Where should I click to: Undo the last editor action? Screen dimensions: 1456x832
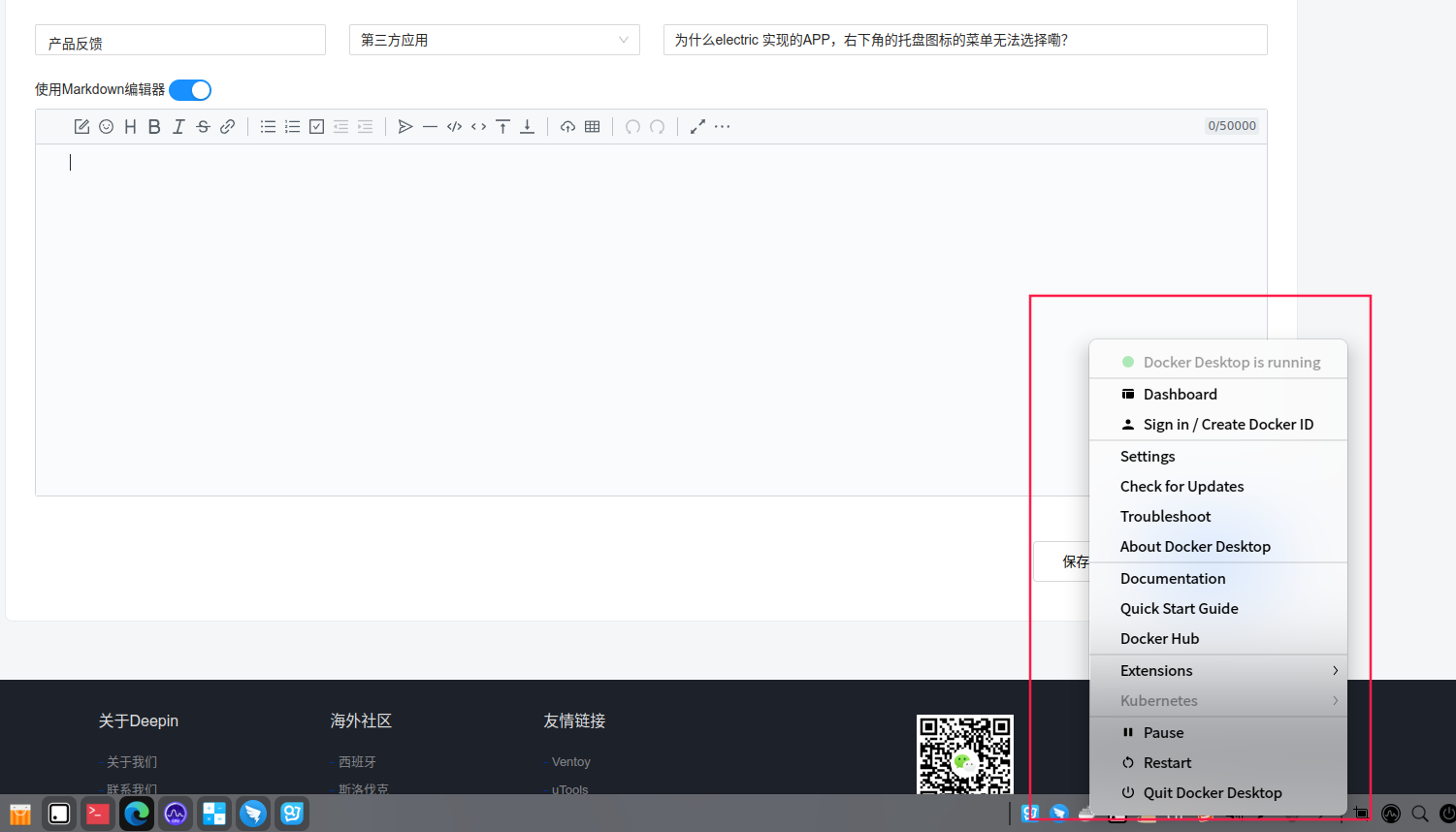tap(632, 127)
